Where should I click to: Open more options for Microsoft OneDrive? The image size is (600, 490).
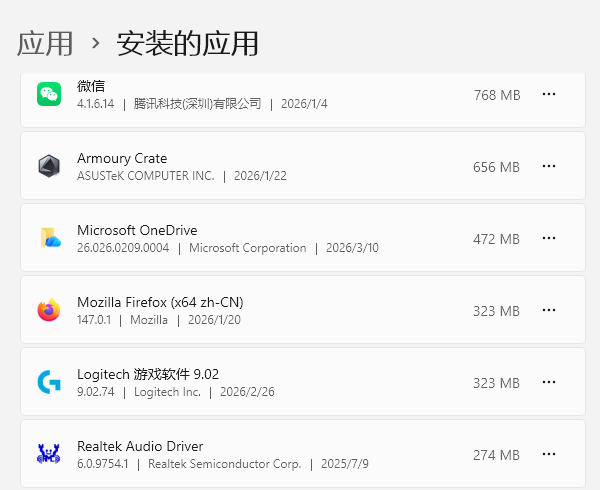(549, 239)
